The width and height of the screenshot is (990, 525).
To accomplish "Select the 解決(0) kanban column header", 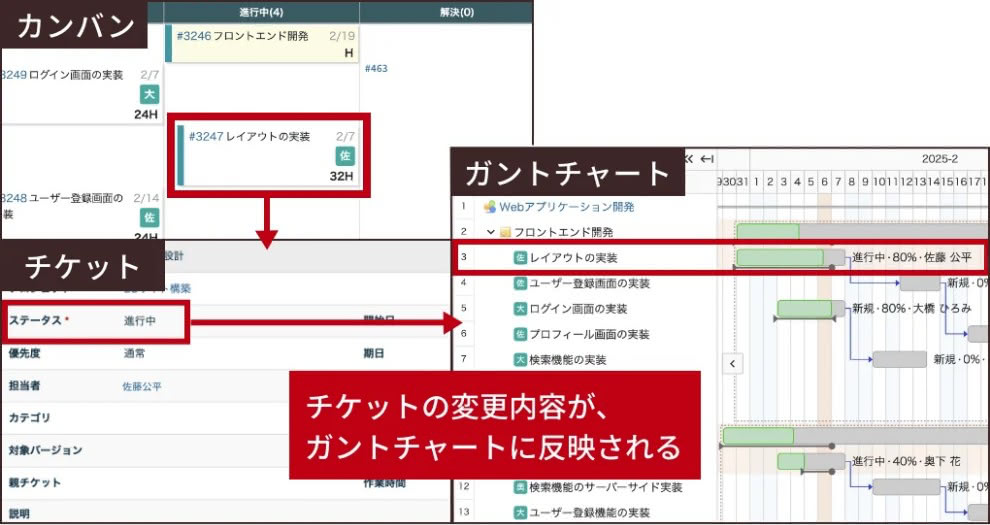I will [455, 12].
